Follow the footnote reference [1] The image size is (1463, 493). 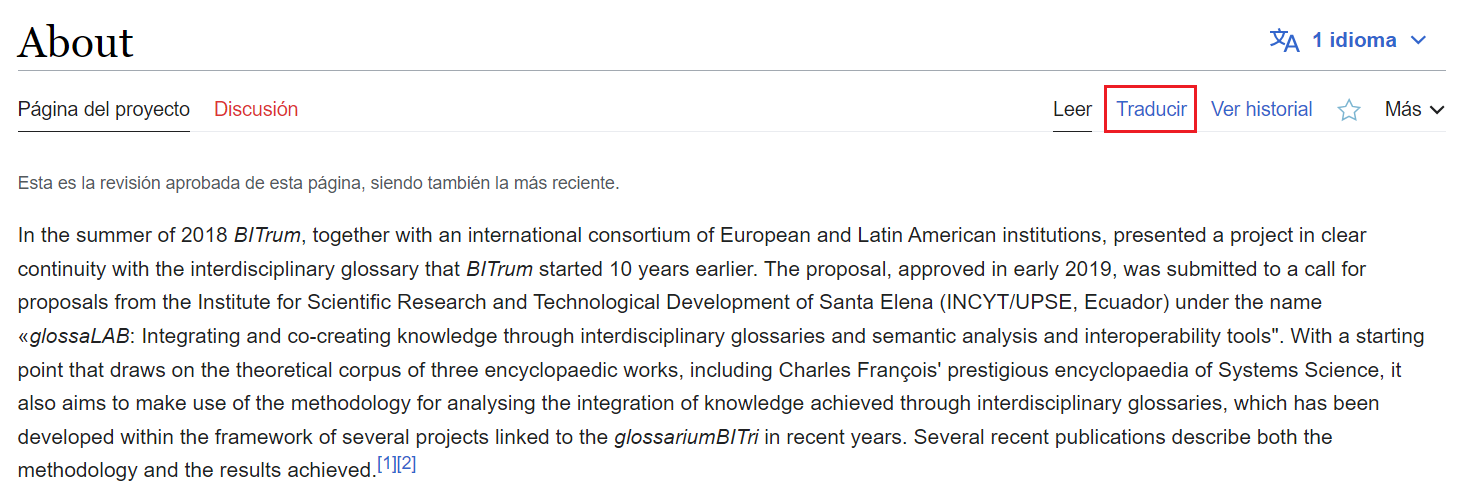coord(387,465)
